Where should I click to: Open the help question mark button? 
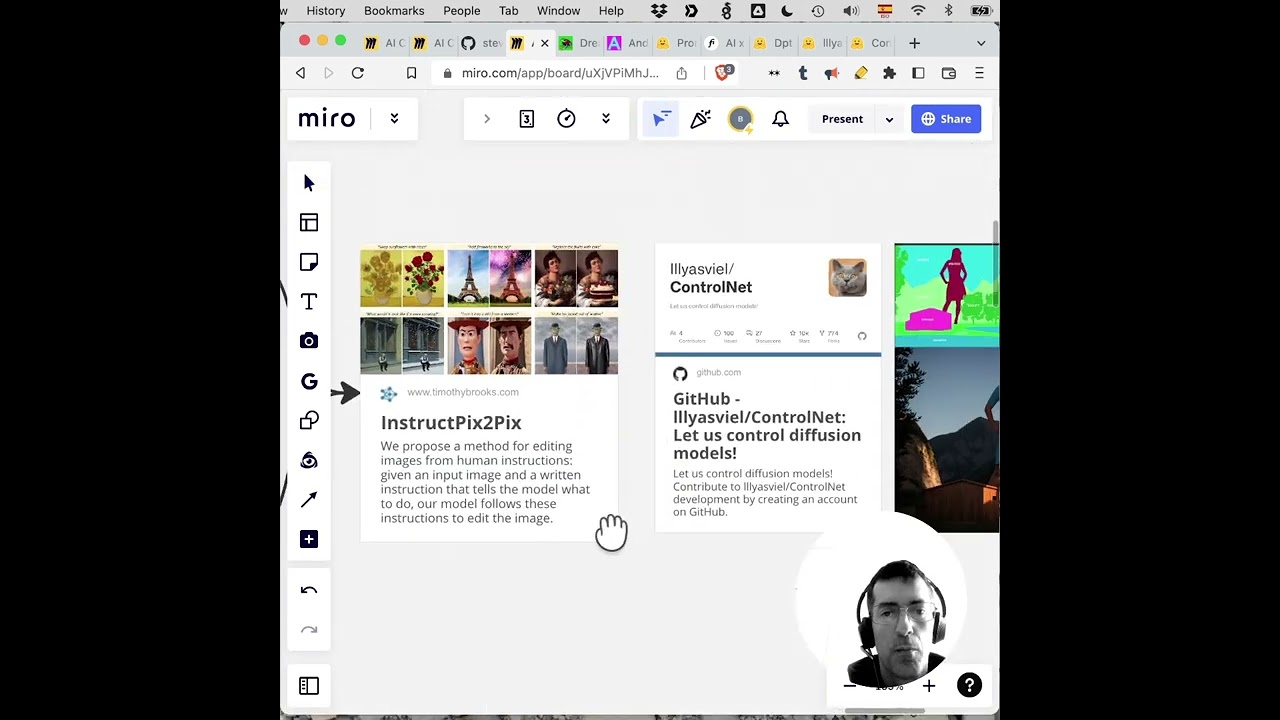click(969, 685)
